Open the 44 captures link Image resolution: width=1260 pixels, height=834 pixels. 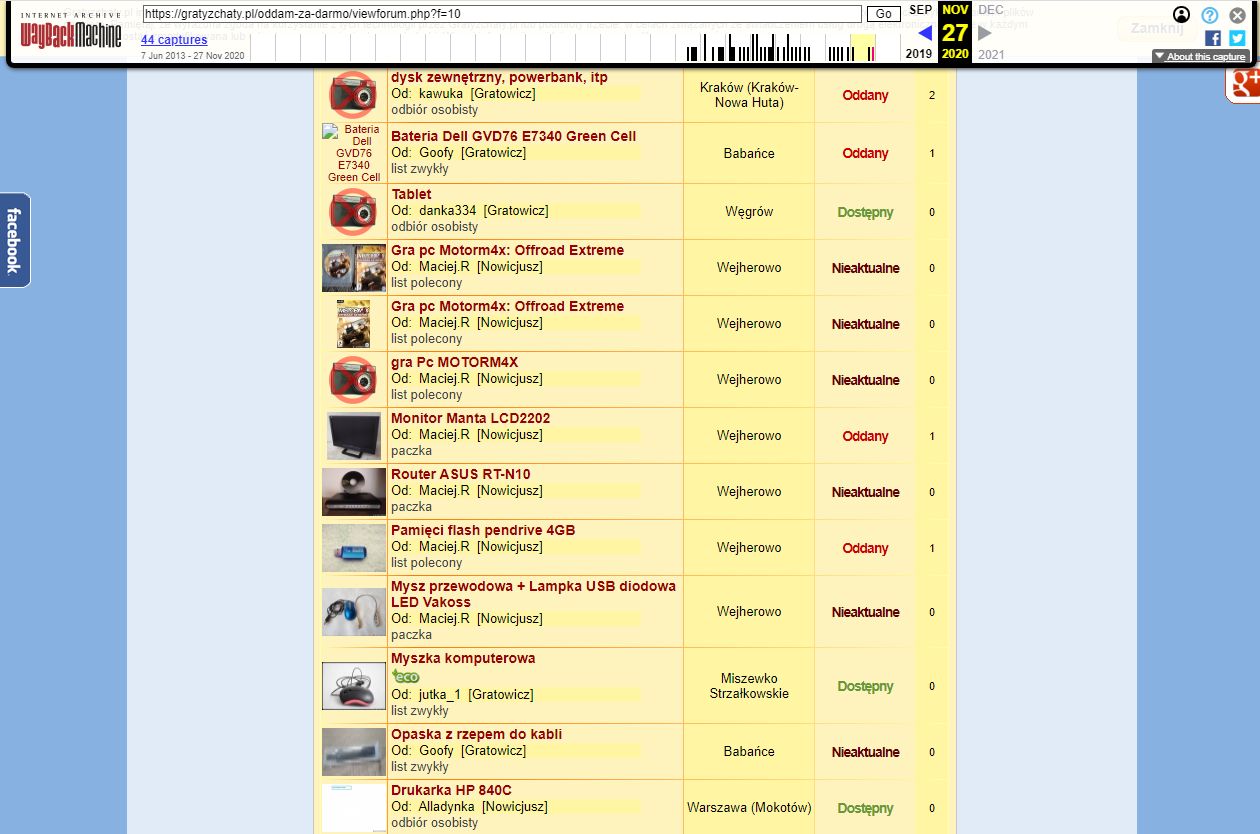pyautogui.click(x=174, y=40)
